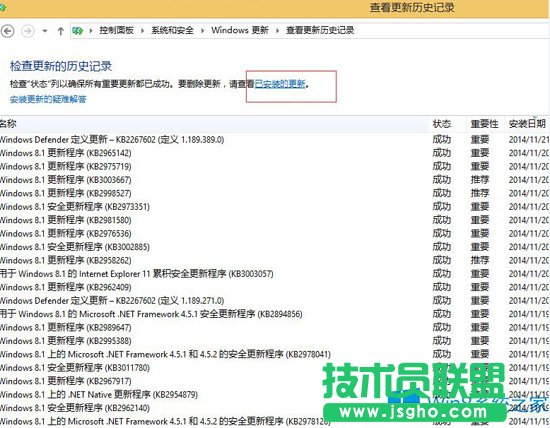This screenshot has width=550, height=428.
Task: Select .NET Native update KB2954879 row
Action: pyautogui.click(x=275, y=395)
